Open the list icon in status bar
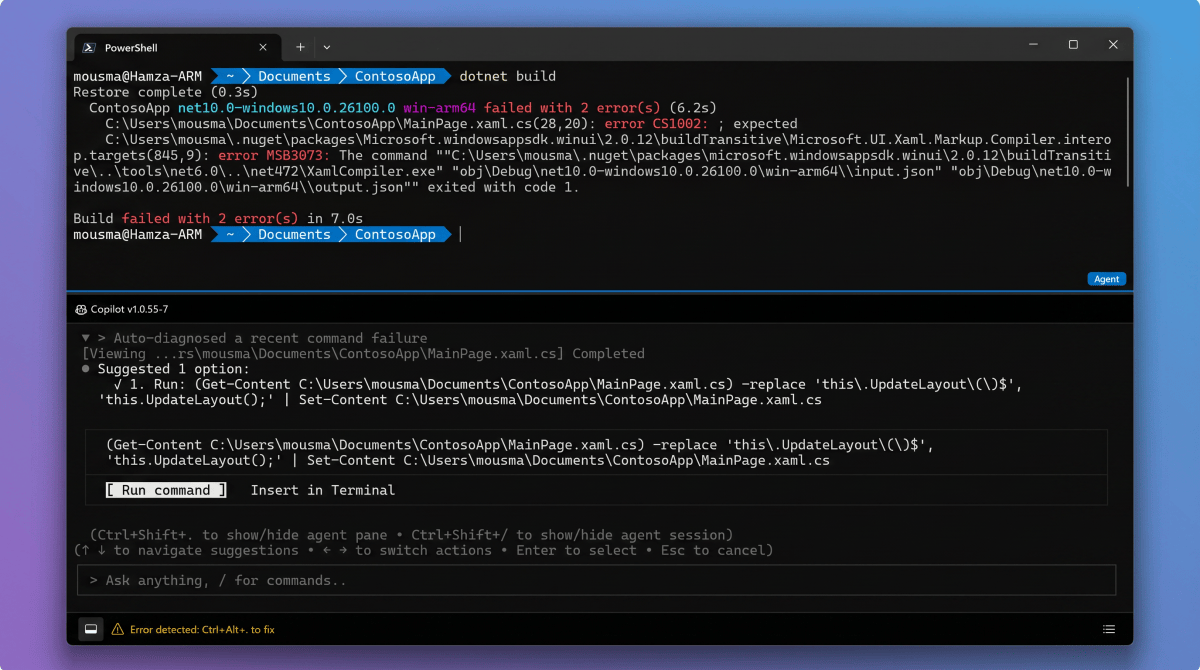This screenshot has width=1200, height=670. point(1108,629)
